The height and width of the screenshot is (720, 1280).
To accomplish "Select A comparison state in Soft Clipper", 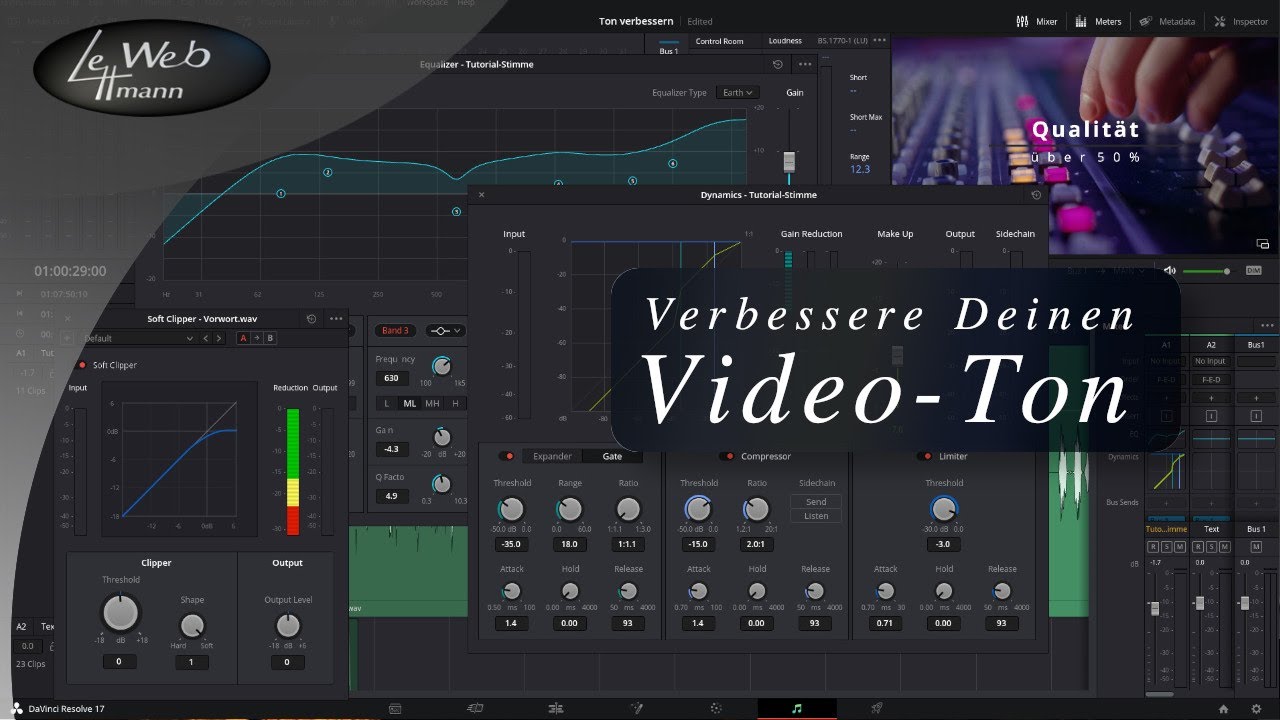I will (x=243, y=338).
